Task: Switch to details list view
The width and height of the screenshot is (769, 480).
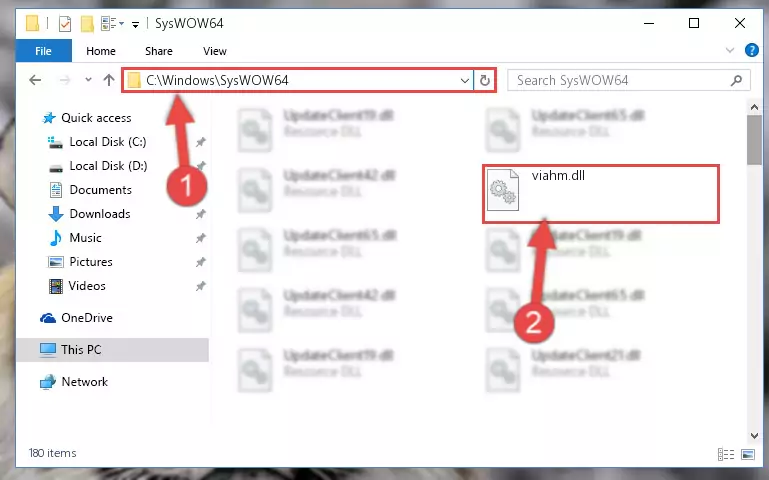Action: [726, 455]
